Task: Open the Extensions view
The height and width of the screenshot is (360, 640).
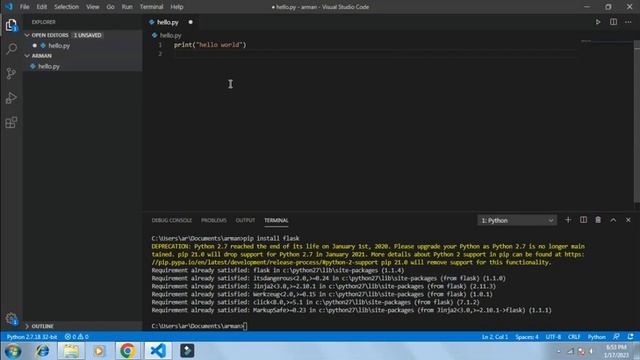Action: pyautogui.click(x=11, y=122)
